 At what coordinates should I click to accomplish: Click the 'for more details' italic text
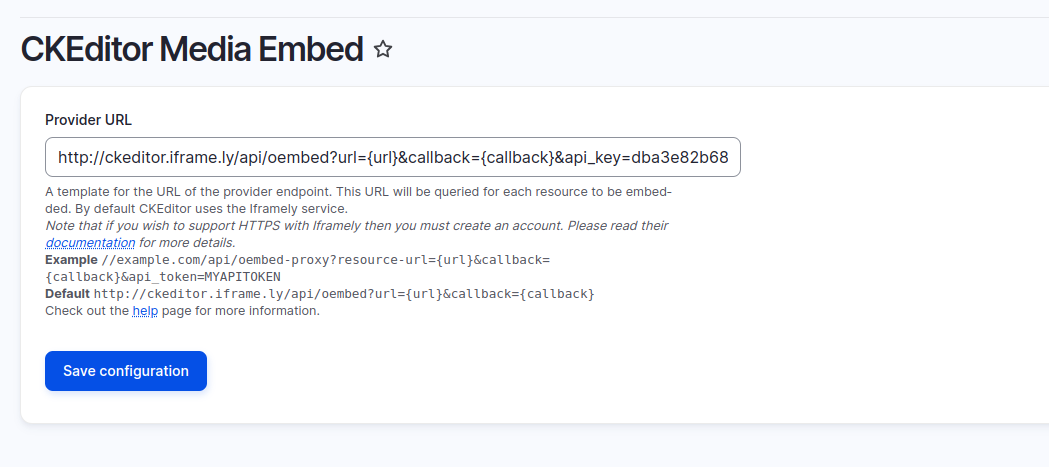coord(187,243)
